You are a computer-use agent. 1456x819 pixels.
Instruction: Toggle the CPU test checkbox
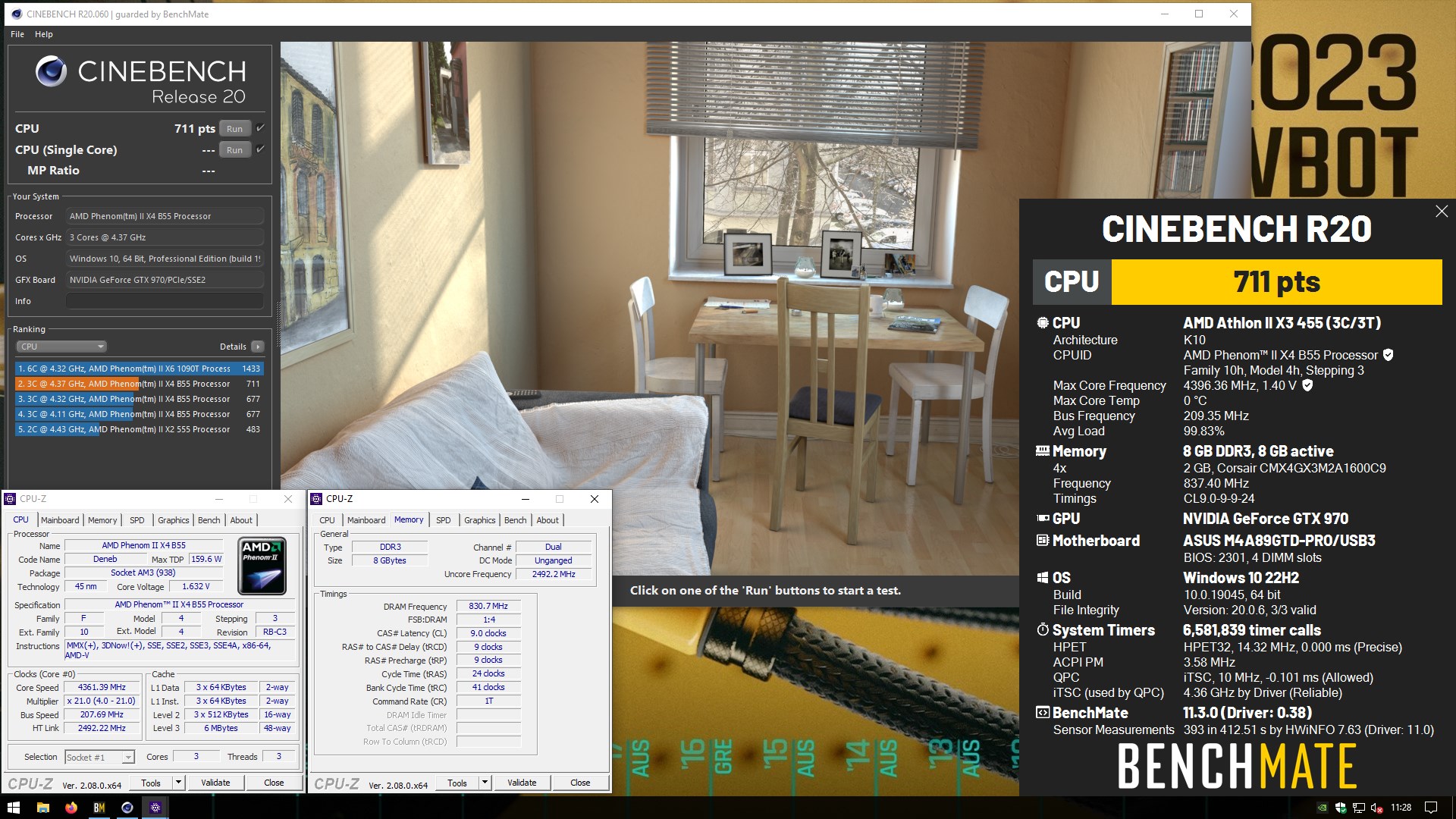(260, 127)
